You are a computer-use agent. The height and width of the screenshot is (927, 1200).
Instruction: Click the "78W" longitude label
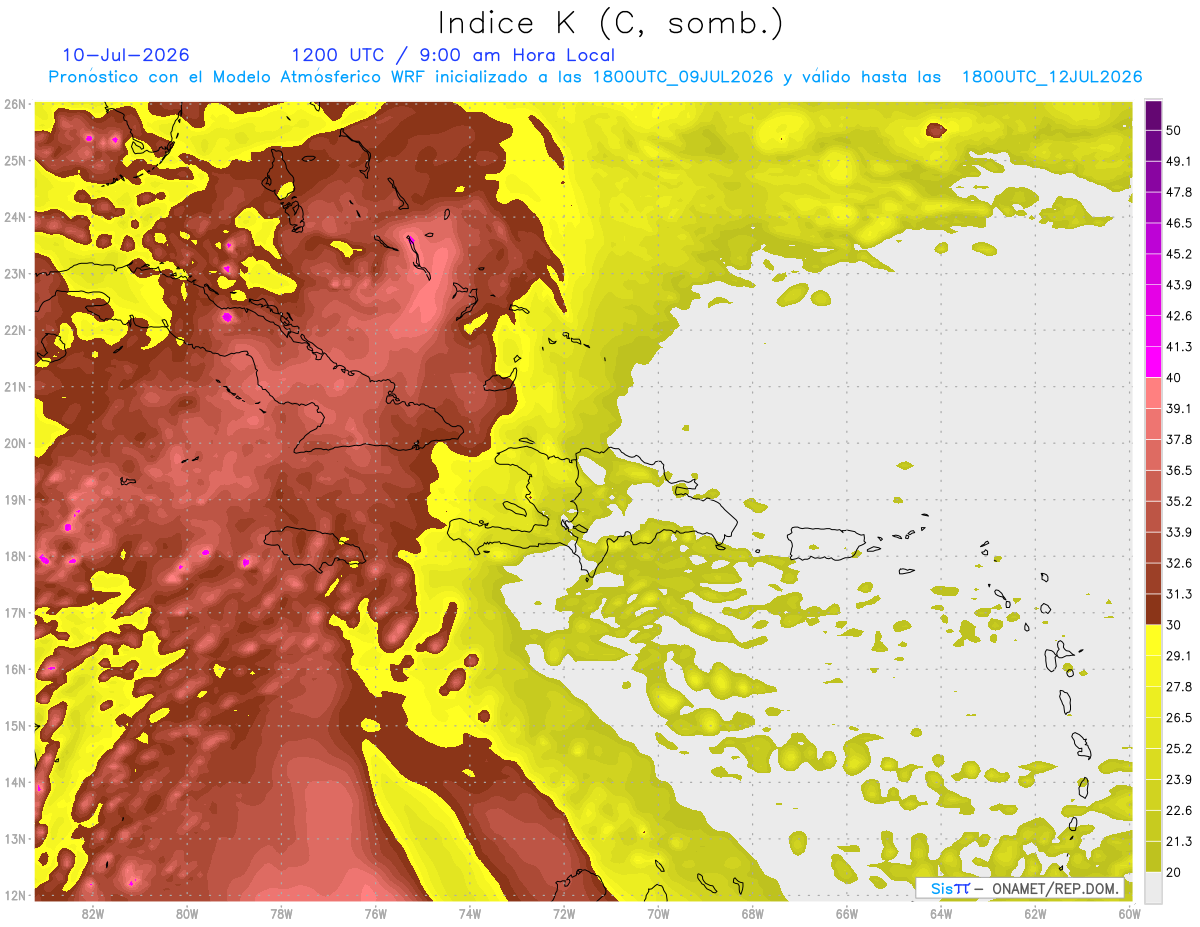click(x=281, y=914)
